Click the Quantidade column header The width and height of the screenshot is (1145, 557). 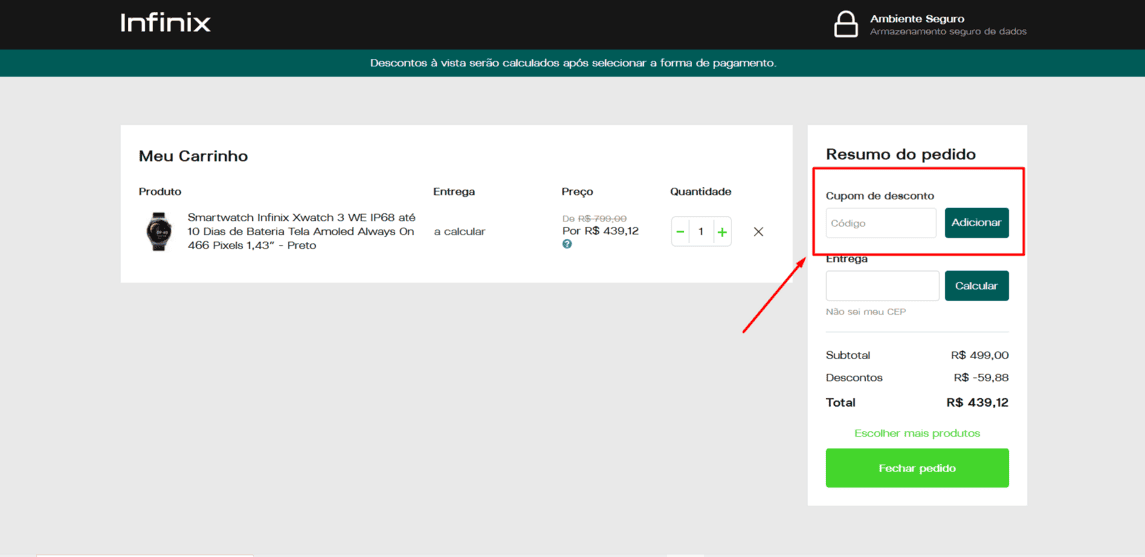(701, 191)
